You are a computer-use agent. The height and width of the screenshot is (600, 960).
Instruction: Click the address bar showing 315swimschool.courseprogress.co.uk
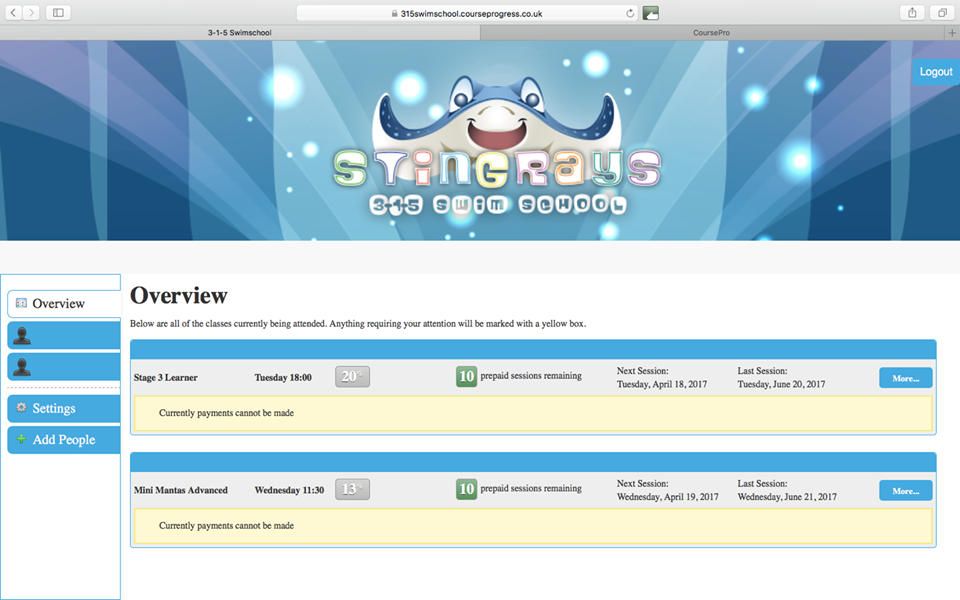[468, 13]
